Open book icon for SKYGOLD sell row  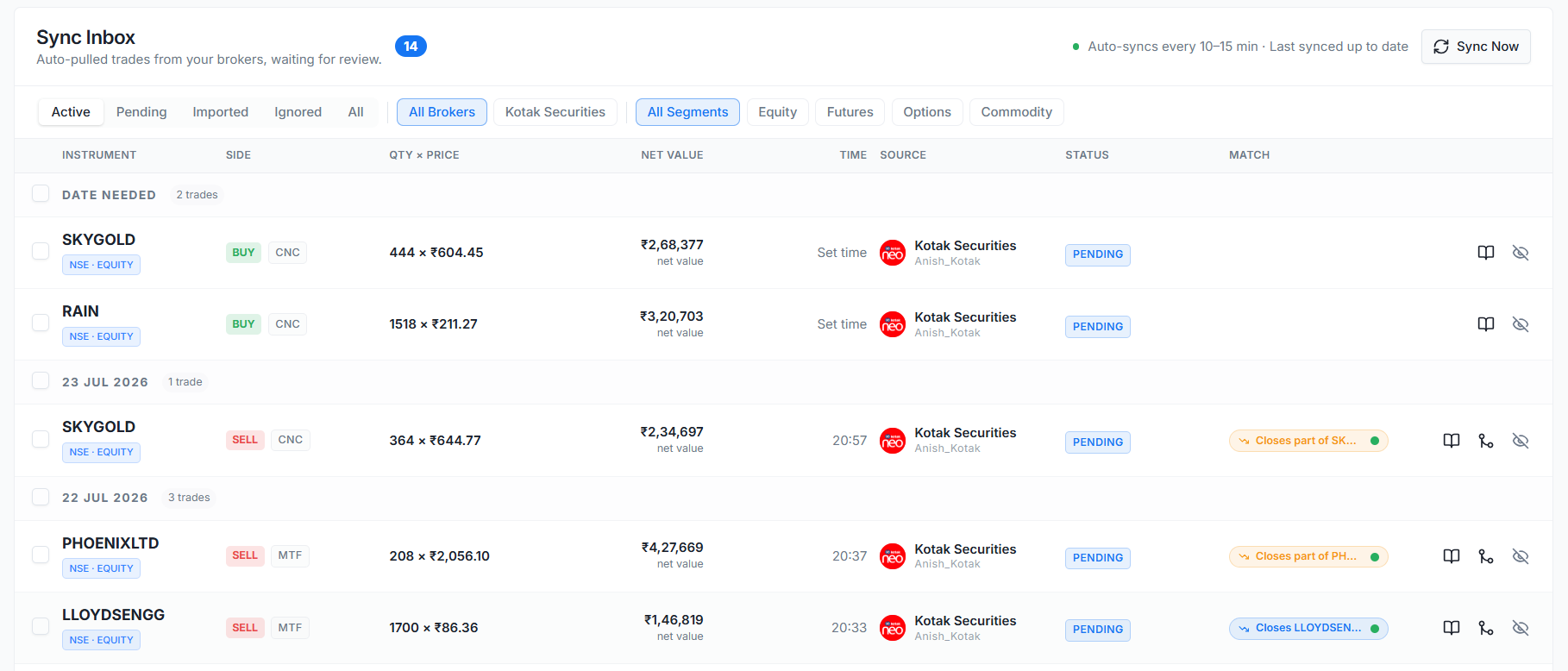[x=1452, y=441]
